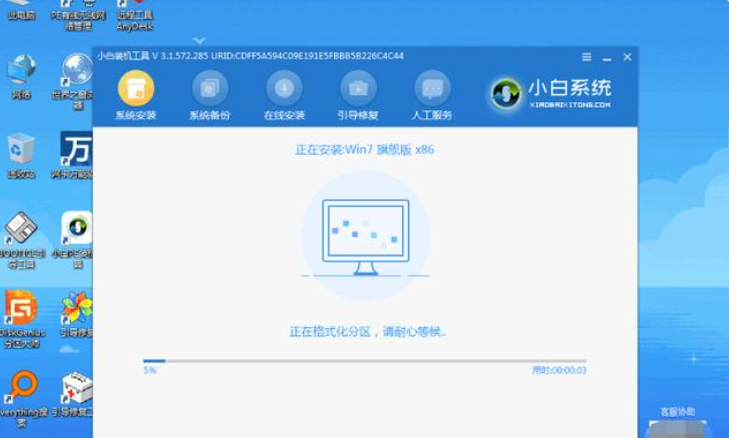
Task: Open the 人工服务 chat icon
Action: tap(432, 89)
